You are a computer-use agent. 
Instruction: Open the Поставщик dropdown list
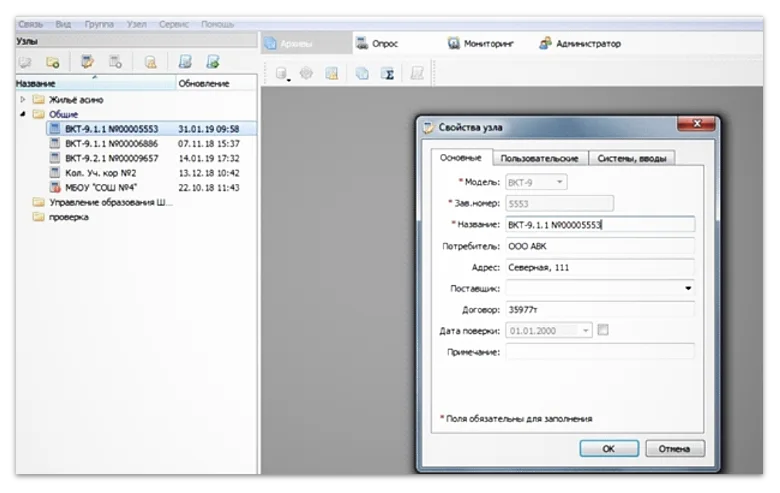[x=688, y=288]
